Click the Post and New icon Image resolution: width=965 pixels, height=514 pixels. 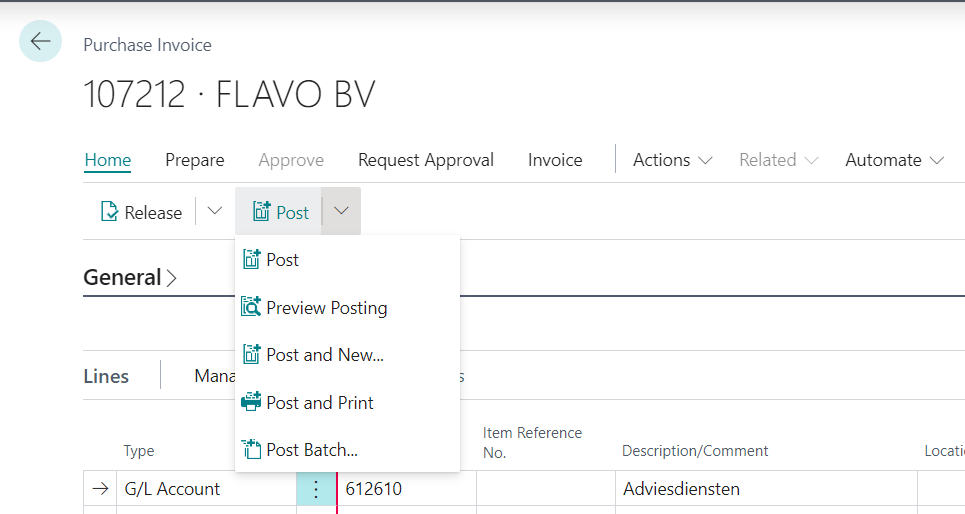click(x=251, y=354)
